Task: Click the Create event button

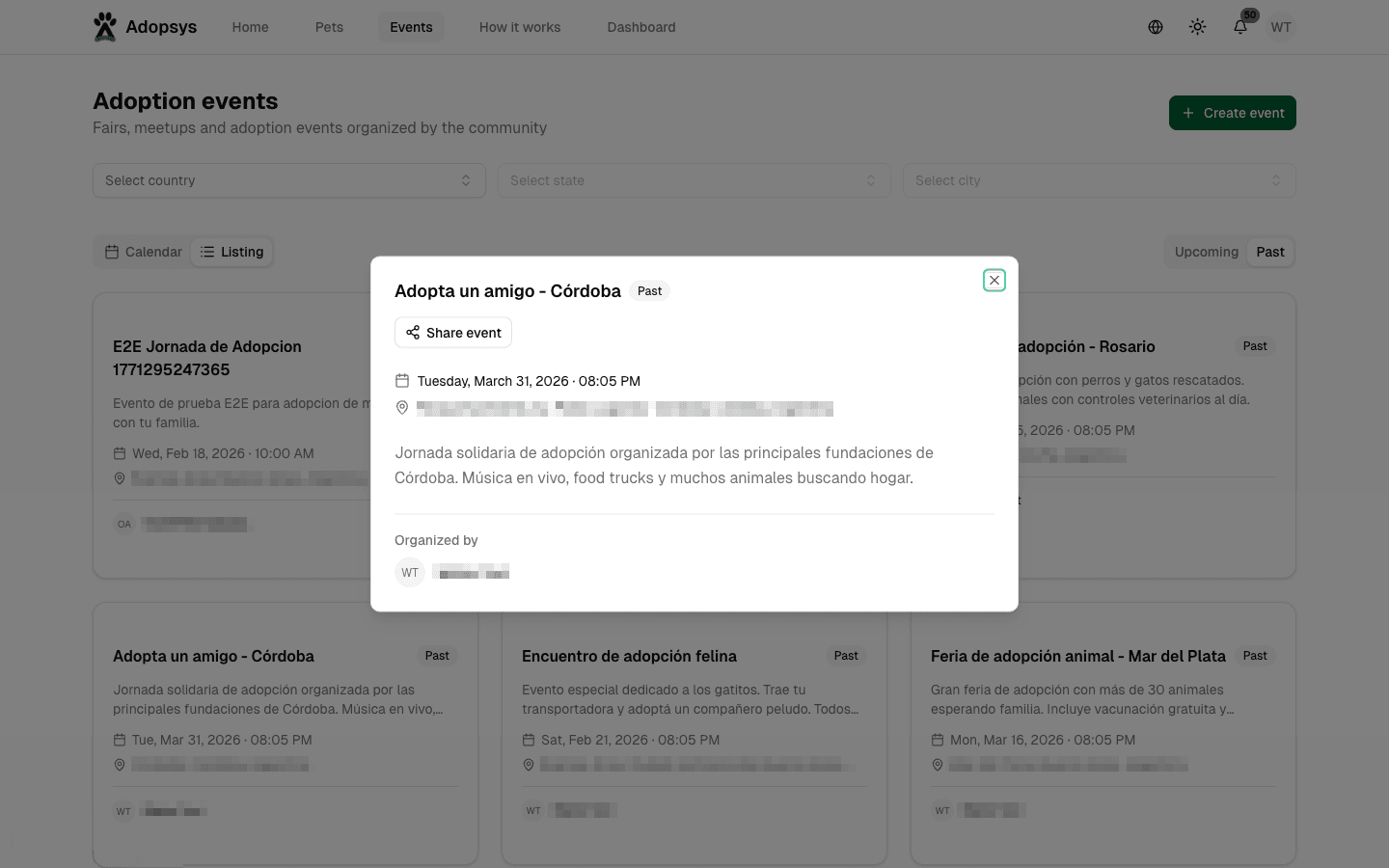Action: [x=1232, y=113]
